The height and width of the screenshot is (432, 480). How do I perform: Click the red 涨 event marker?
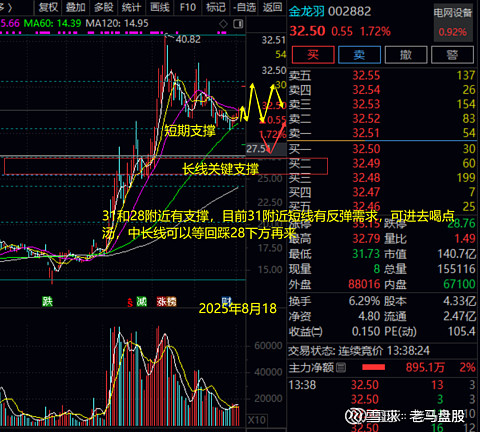click(x=162, y=302)
